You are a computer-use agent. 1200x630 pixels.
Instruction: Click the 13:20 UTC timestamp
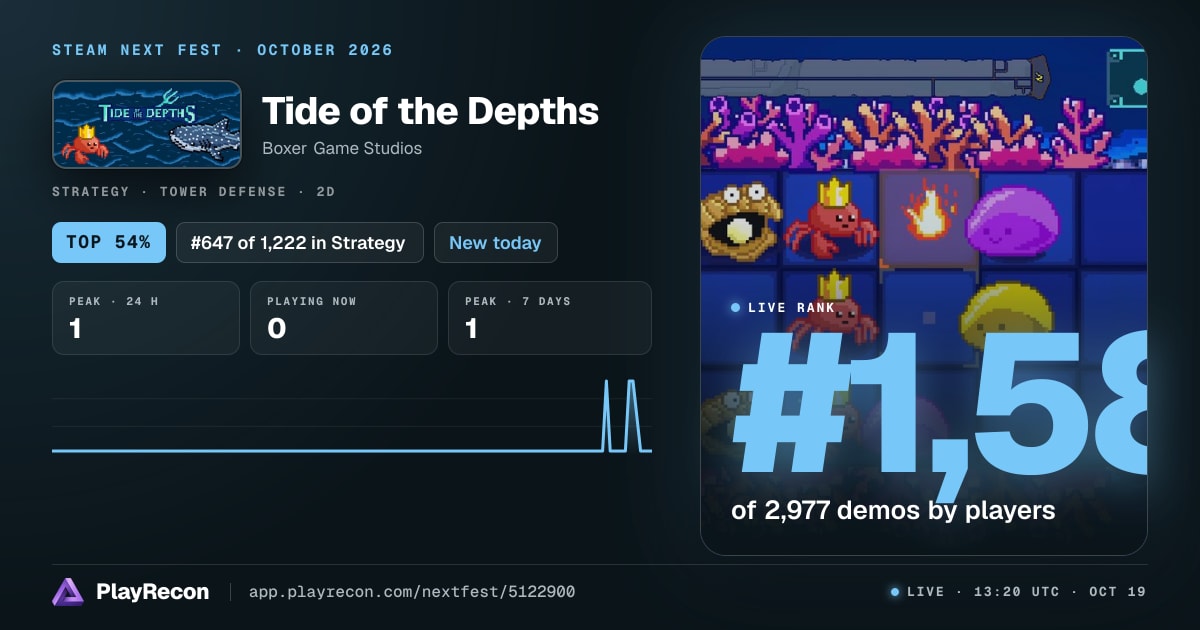(x=1017, y=592)
